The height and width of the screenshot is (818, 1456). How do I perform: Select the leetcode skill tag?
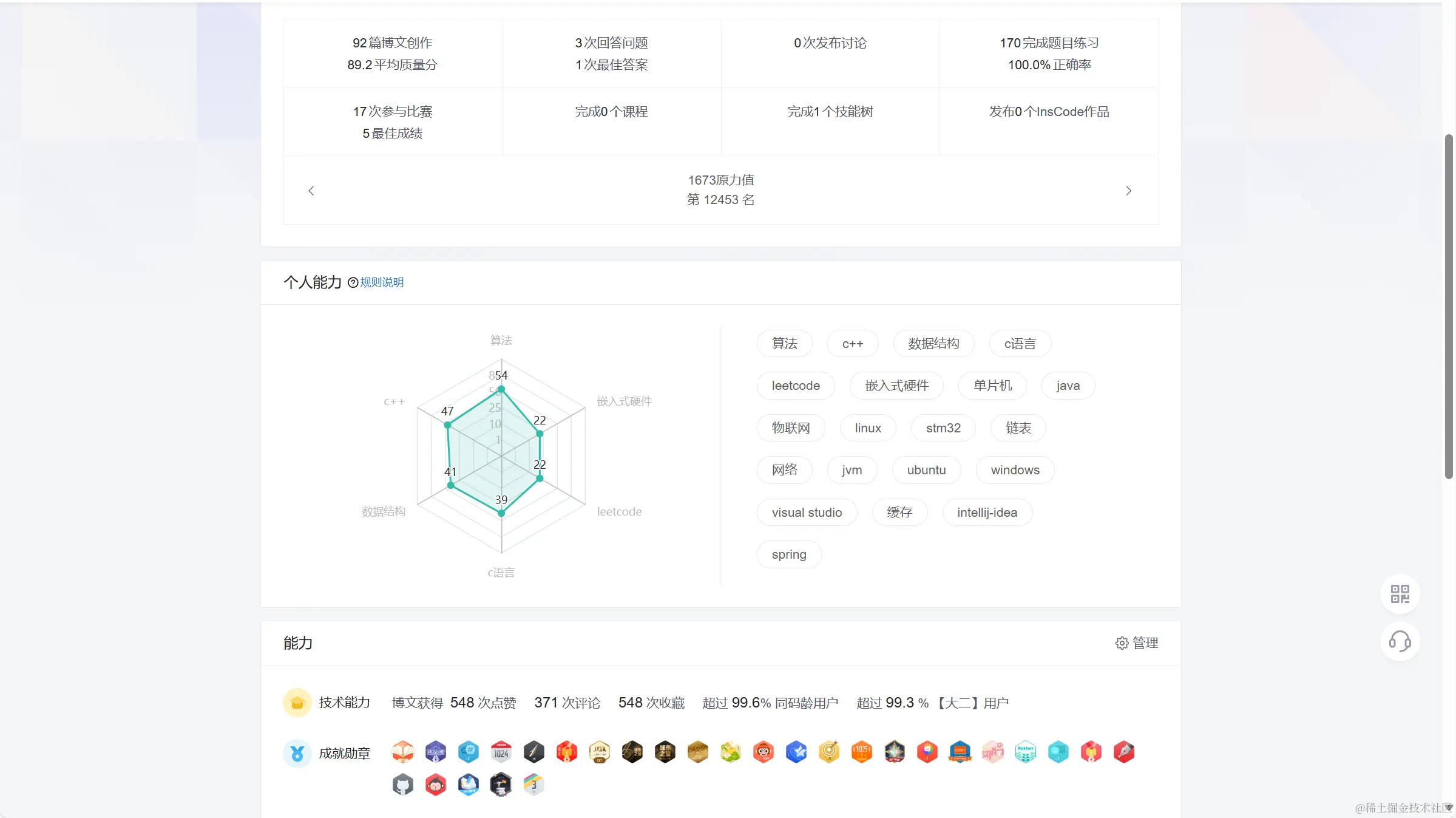click(x=795, y=386)
